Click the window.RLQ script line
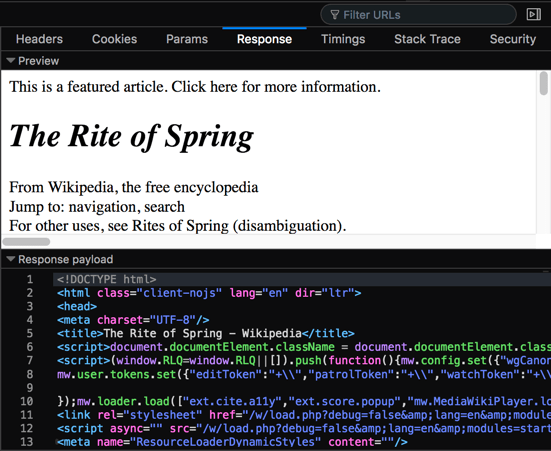Screen dimensions: 551x451 point(304,360)
